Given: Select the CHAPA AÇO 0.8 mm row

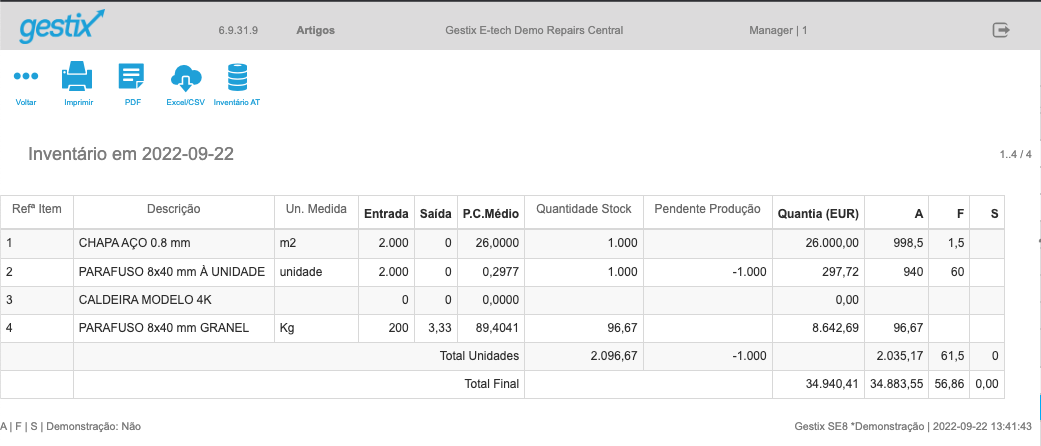Looking at the screenshot, I should point(502,243).
